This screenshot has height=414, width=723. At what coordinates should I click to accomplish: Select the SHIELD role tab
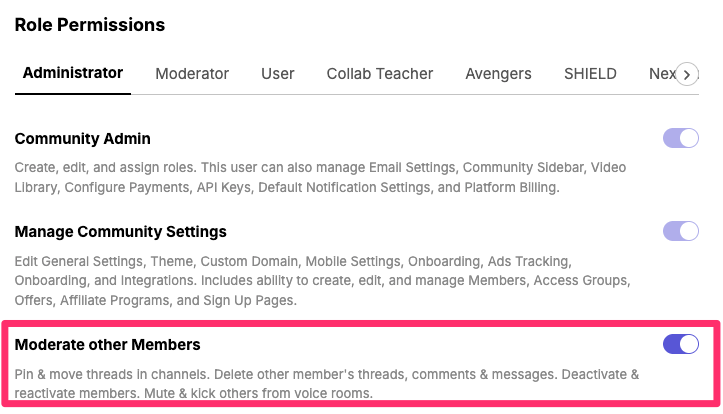[590, 74]
